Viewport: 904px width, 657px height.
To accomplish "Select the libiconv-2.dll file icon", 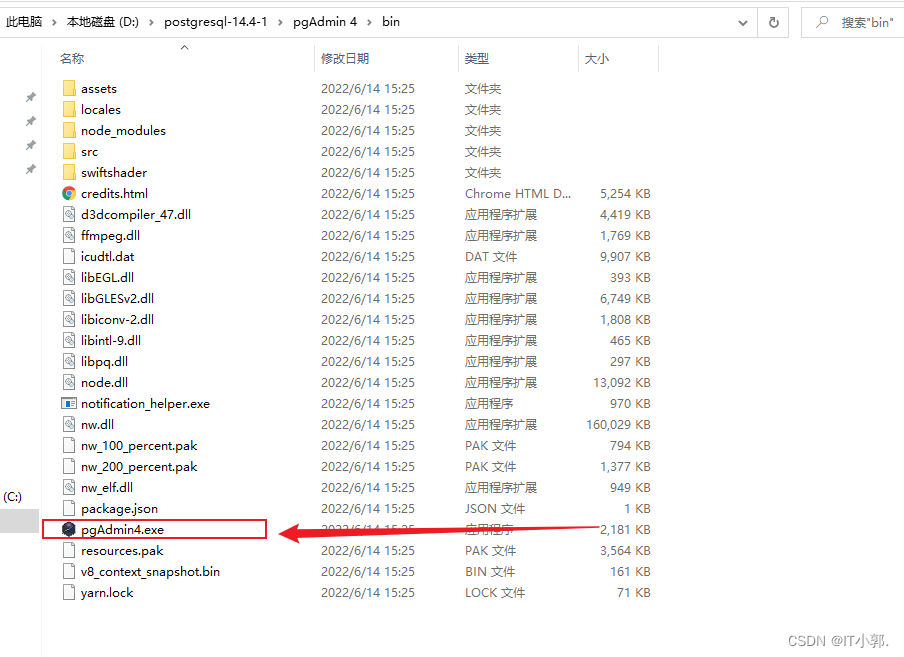I will point(69,319).
